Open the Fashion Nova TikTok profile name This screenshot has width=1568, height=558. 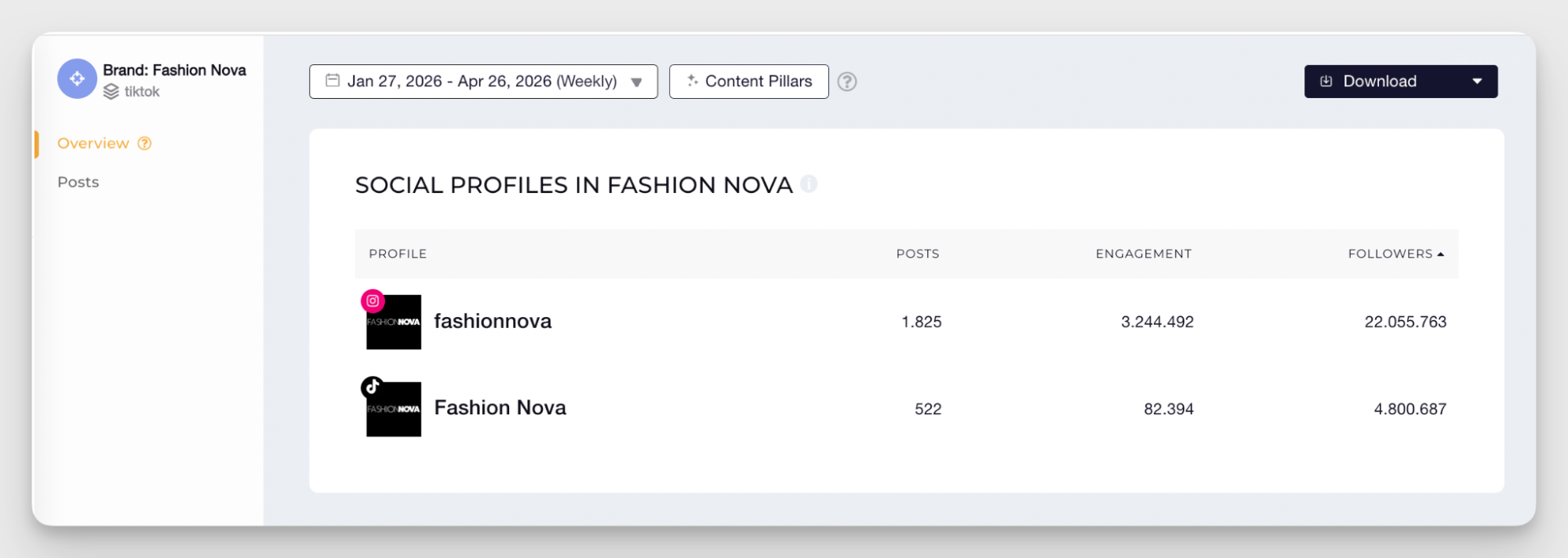coord(500,408)
